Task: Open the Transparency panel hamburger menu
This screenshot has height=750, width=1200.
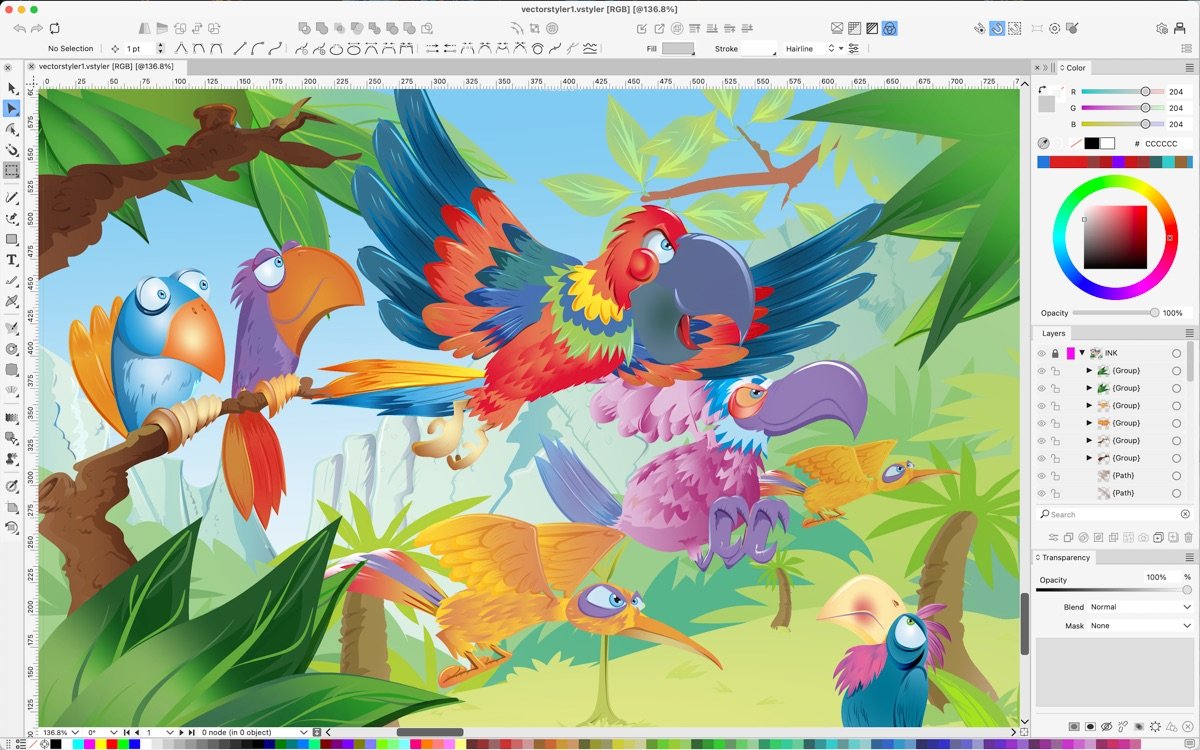Action: (x=1189, y=557)
